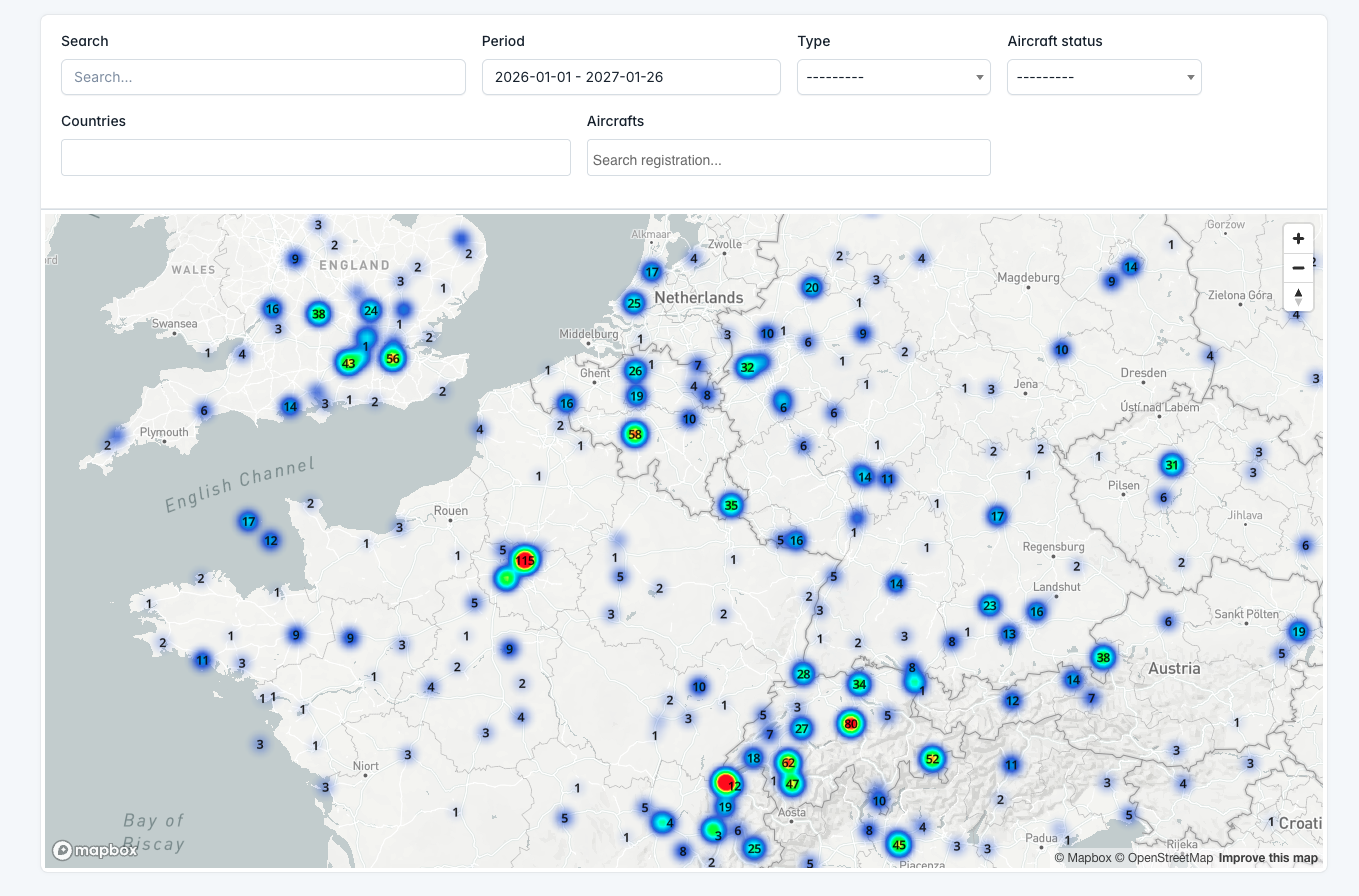Click the Mapbox attribution link
The height and width of the screenshot is (896, 1359).
(1082, 858)
